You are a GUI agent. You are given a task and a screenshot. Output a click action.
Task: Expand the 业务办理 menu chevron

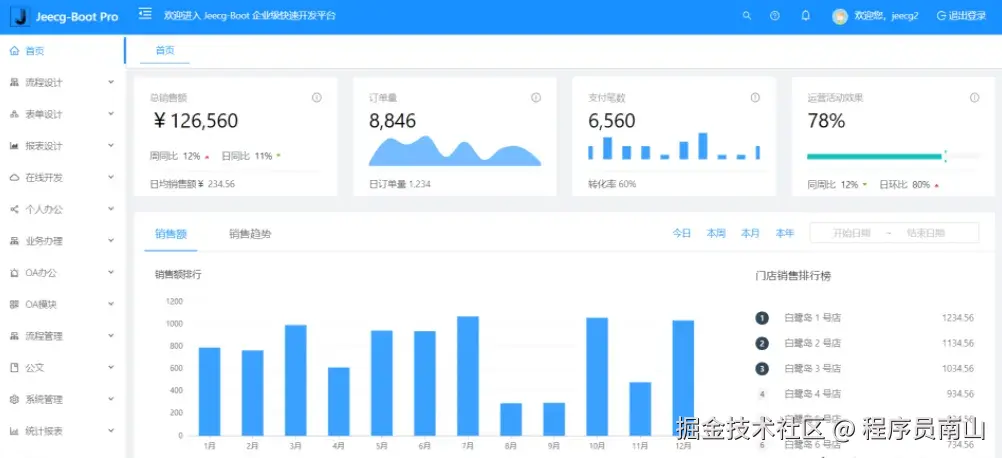[x=111, y=241]
